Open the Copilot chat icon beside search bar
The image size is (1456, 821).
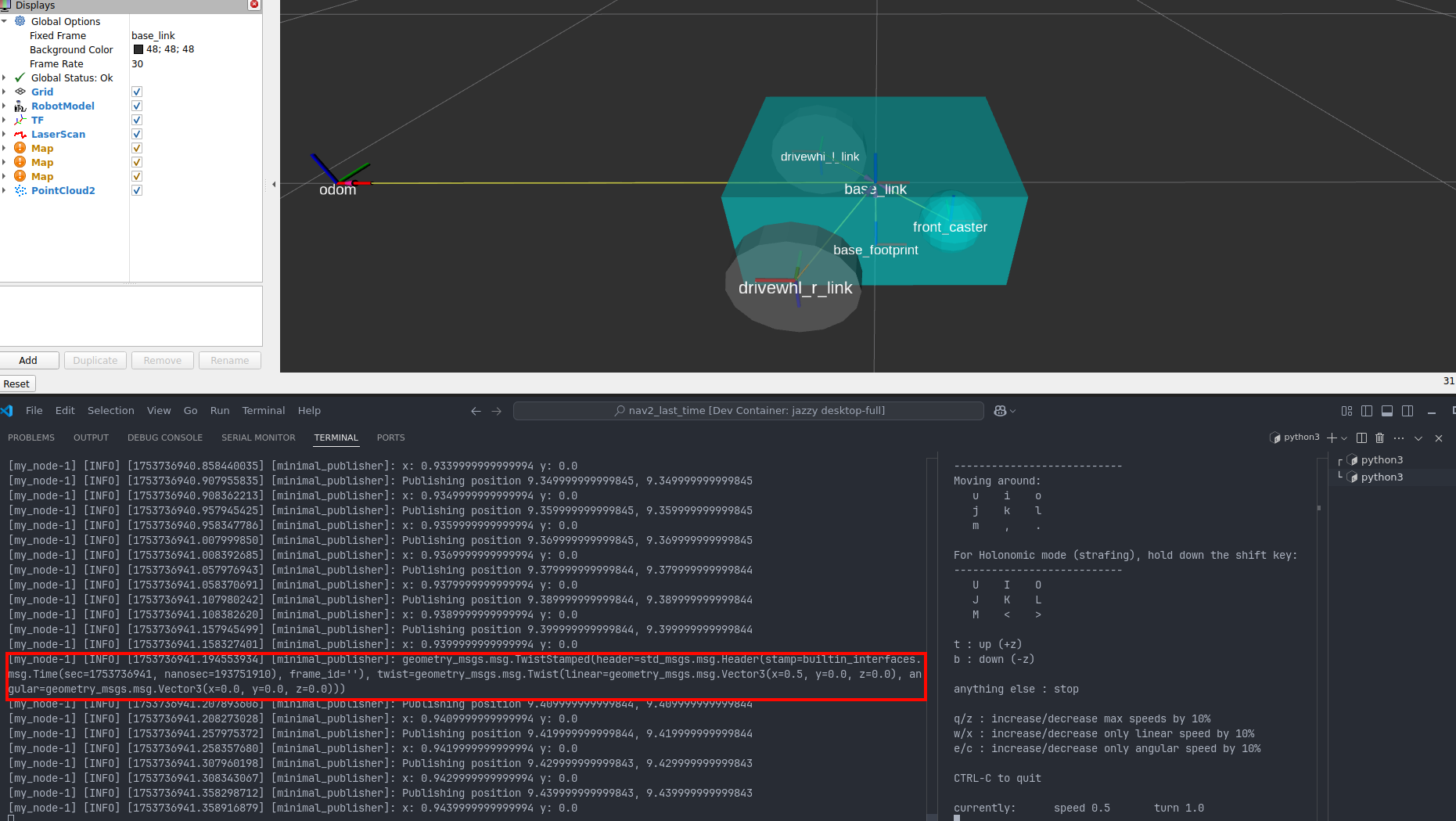[1000, 411]
